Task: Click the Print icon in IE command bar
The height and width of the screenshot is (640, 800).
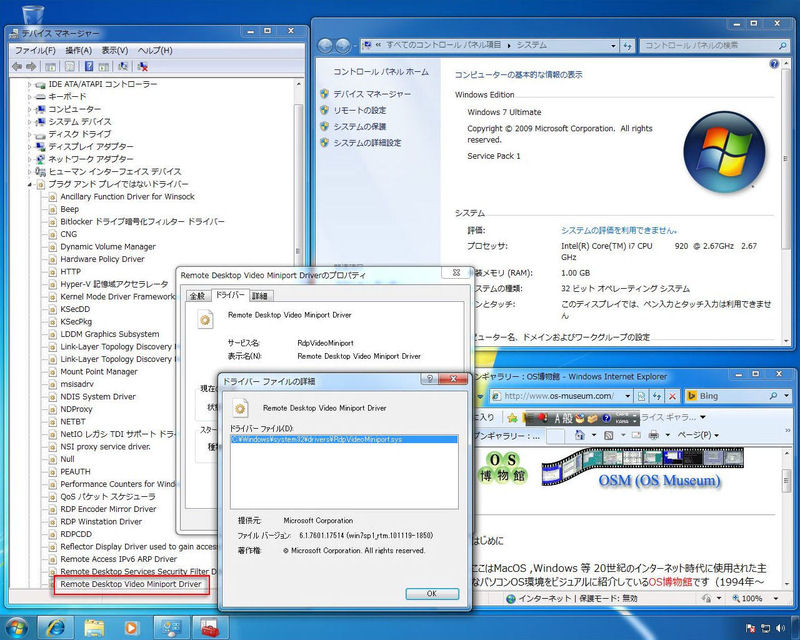Action: click(654, 435)
